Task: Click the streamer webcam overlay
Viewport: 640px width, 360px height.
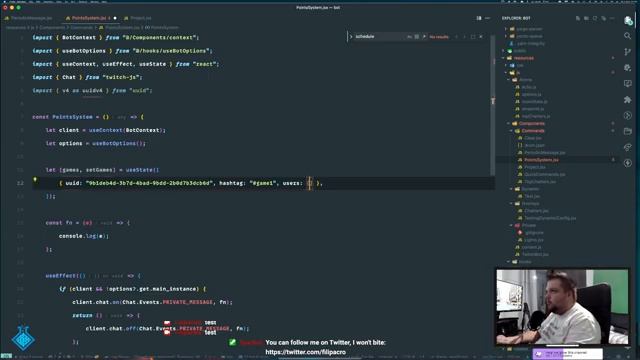Action: click(x=562, y=307)
